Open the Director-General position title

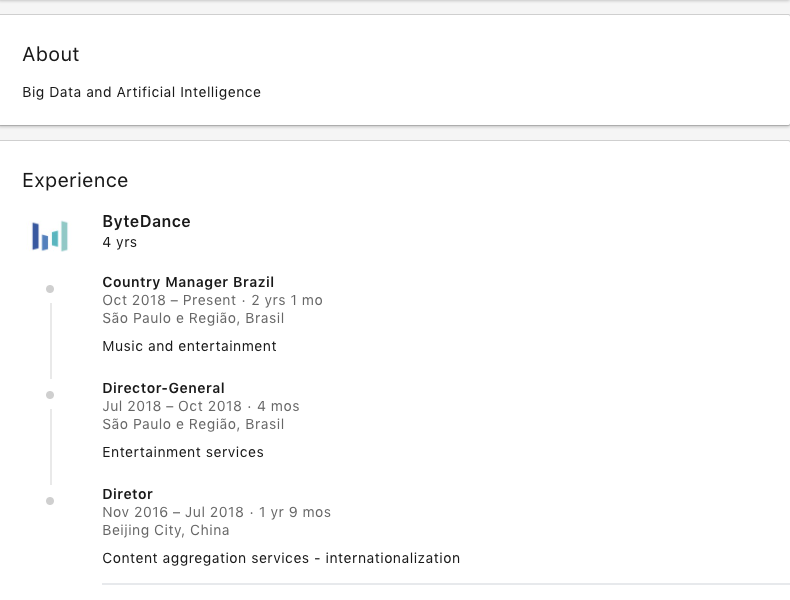[x=163, y=388]
